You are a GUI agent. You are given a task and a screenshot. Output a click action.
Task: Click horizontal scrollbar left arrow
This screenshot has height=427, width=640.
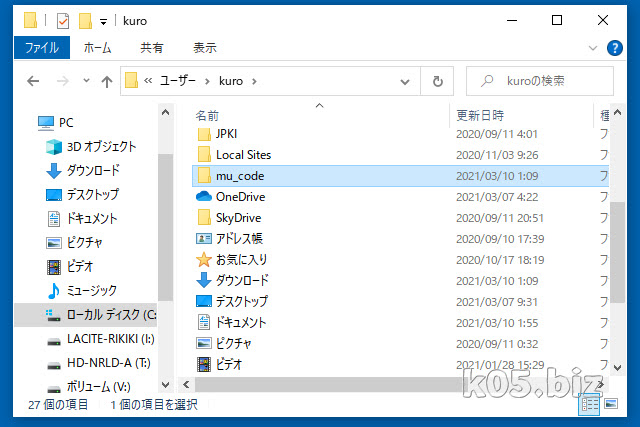[x=187, y=385]
